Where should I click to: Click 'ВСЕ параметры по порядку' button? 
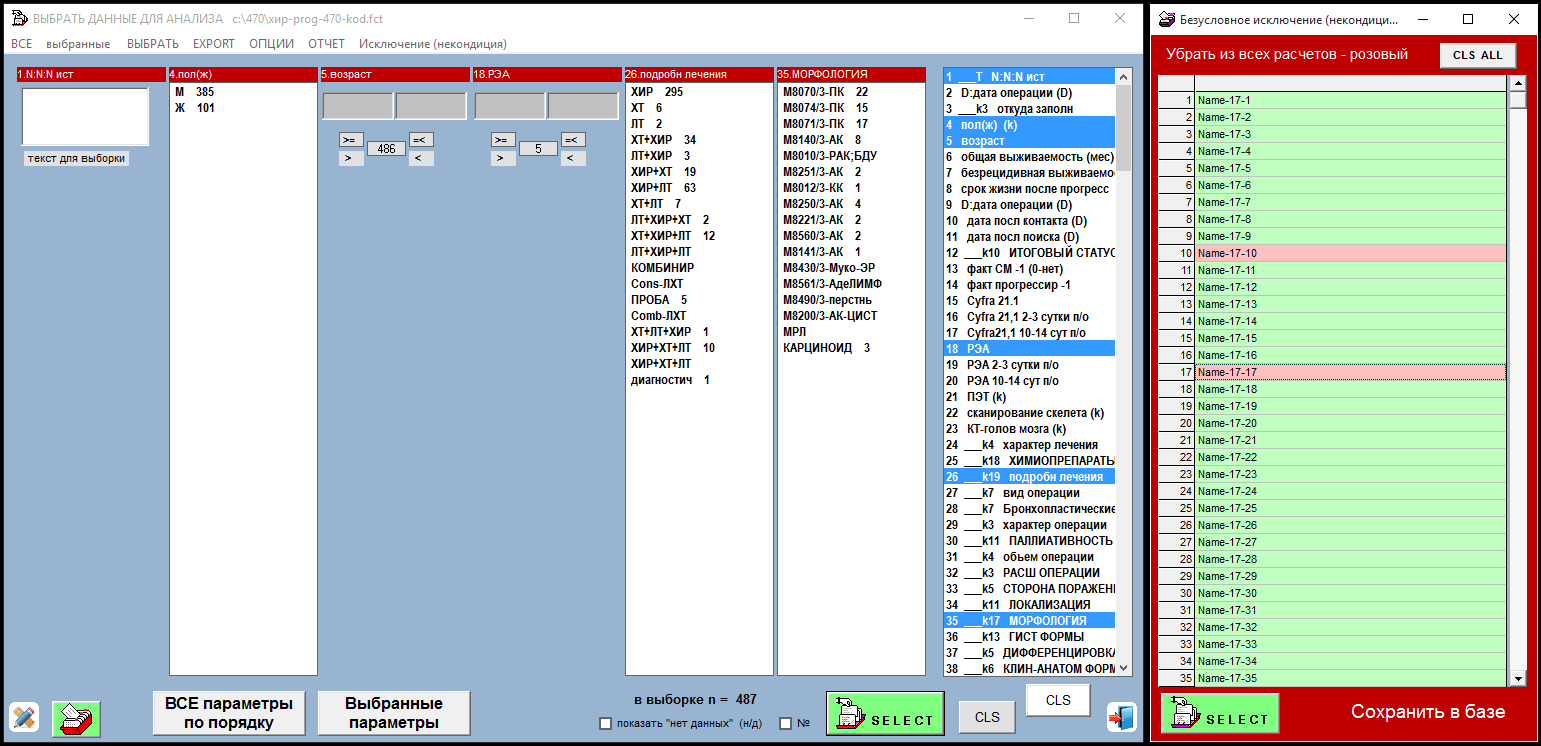click(229, 713)
